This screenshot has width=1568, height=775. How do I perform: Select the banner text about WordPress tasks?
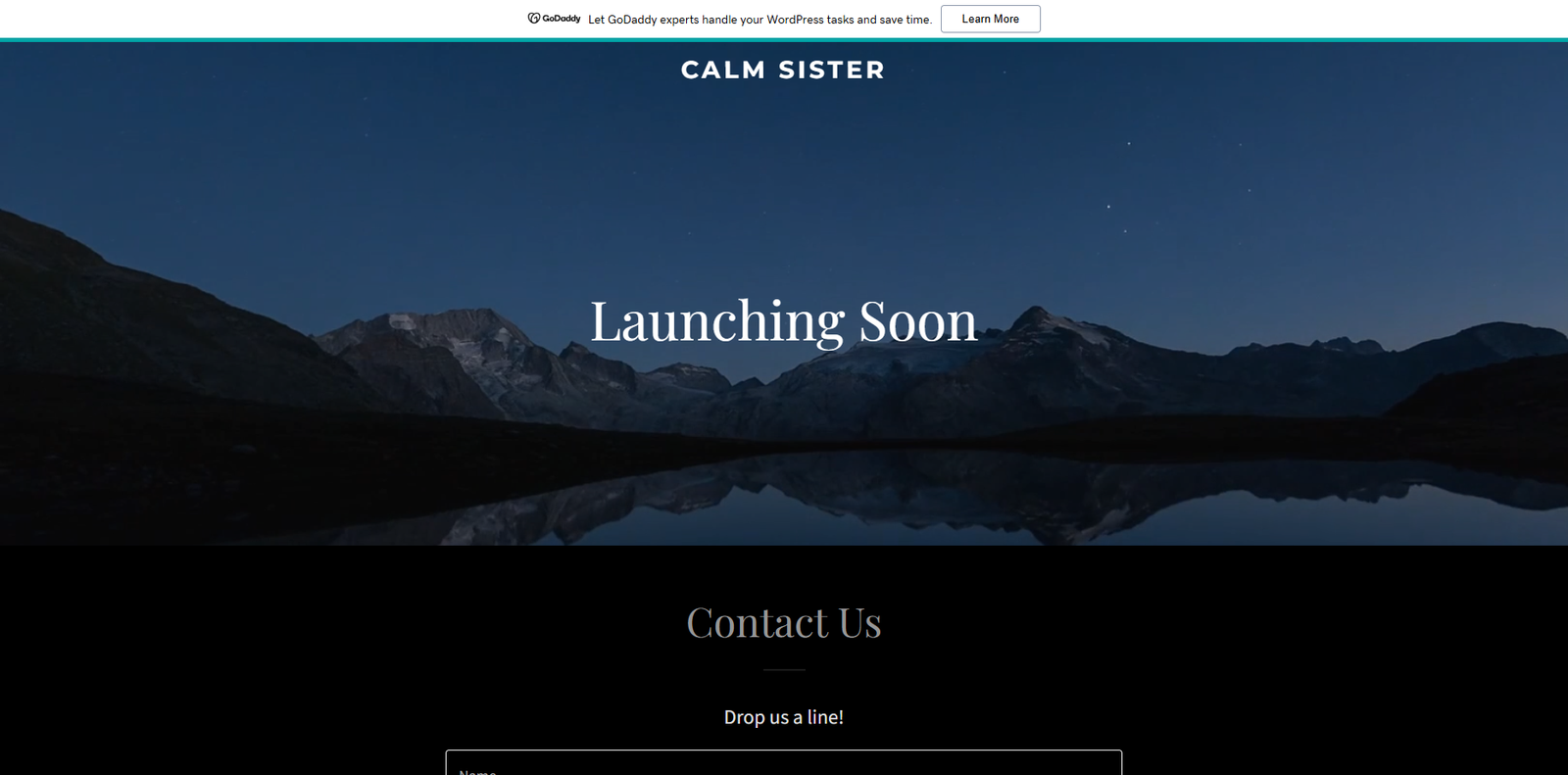tap(759, 20)
